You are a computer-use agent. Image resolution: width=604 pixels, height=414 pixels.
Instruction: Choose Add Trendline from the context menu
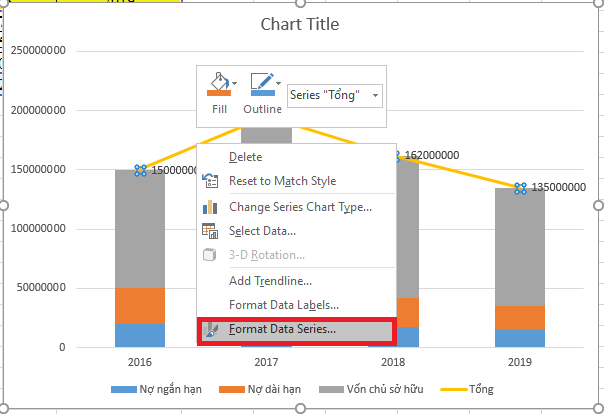click(x=270, y=281)
